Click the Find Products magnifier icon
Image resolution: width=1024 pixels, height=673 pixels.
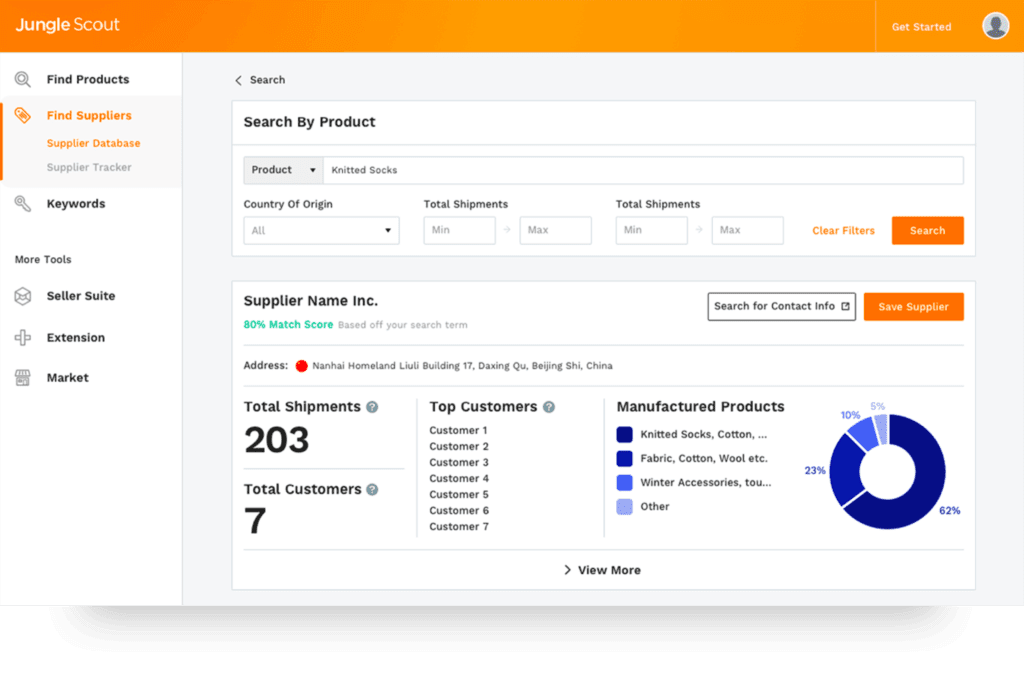tap(22, 79)
